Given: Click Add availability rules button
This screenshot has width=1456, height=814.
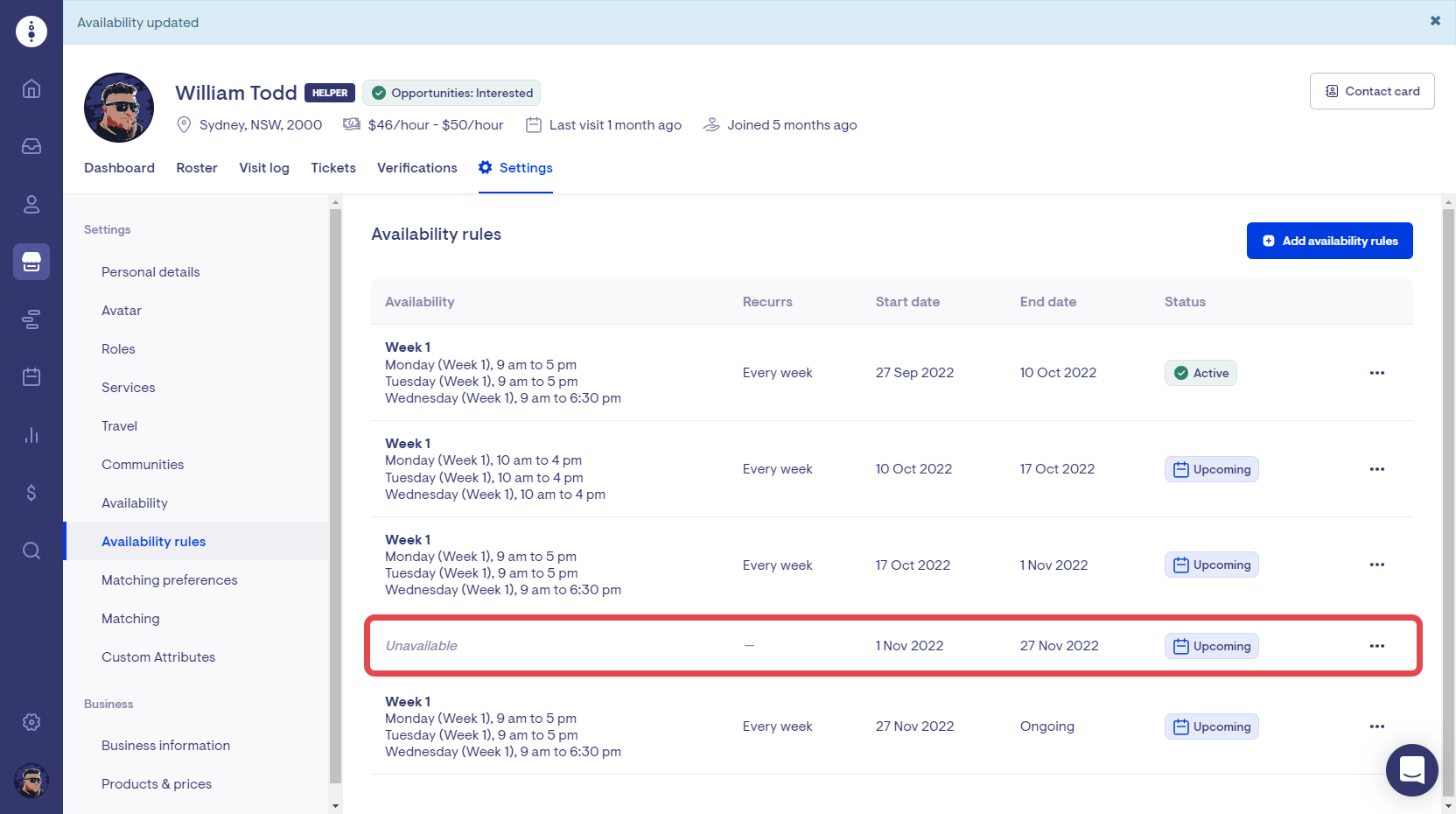Looking at the screenshot, I should (x=1329, y=241).
